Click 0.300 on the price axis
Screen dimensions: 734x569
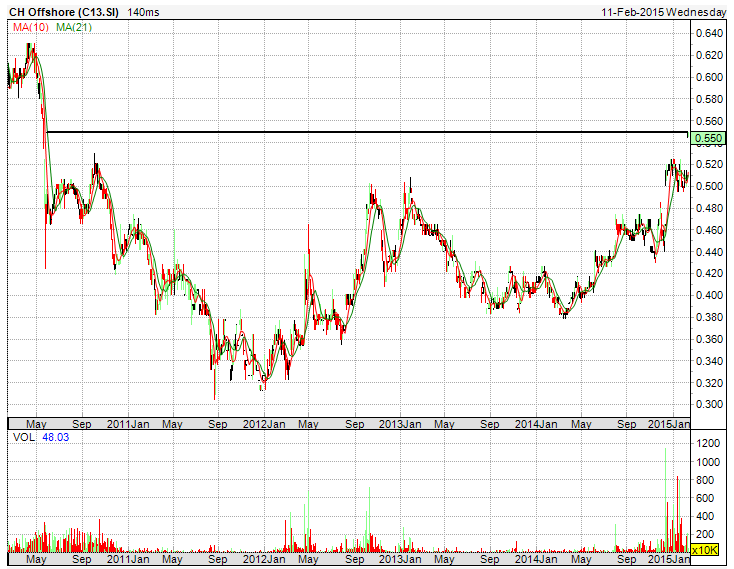[x=708, y=404]
